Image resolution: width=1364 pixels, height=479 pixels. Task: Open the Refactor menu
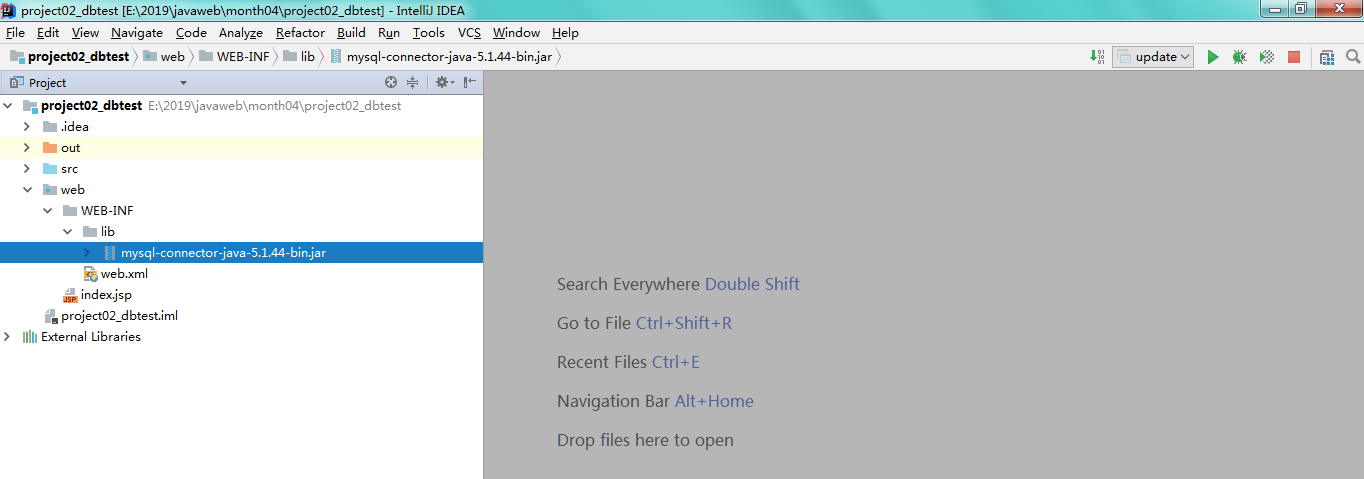click(300, 33)
